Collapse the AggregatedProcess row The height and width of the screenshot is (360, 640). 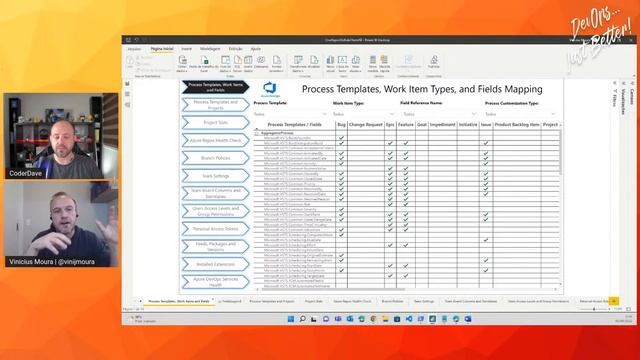[x=257, y=133]
